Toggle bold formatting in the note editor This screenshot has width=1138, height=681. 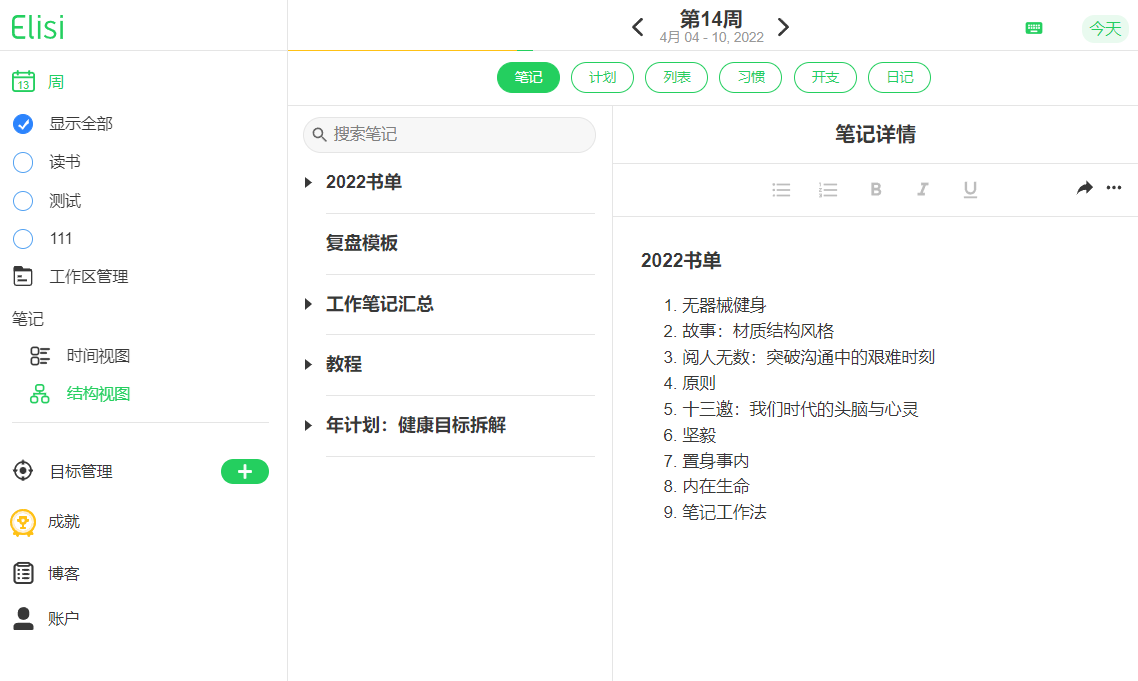click(x=875, y=189)
